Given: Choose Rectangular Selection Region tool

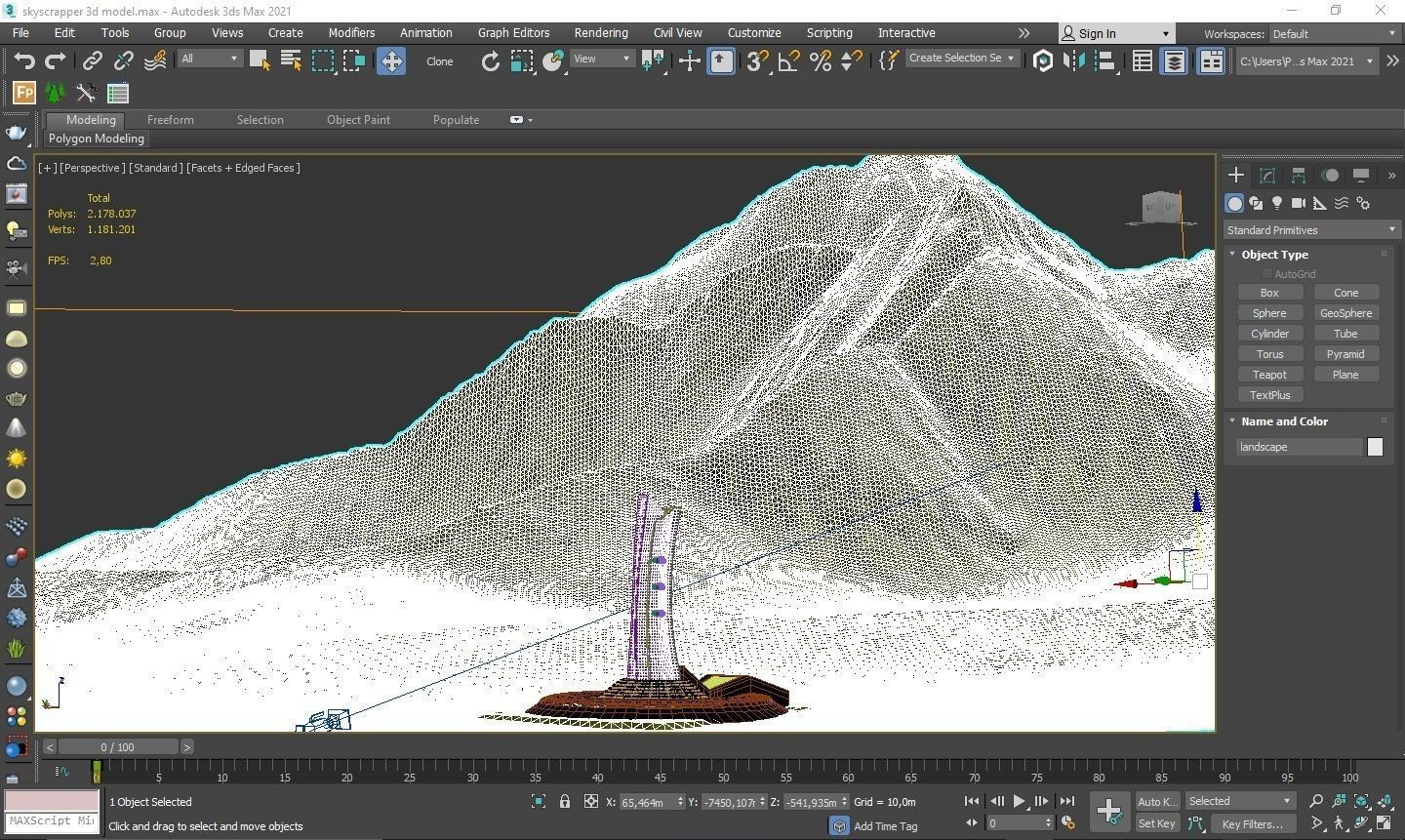Looking at the screenshot, I should click(322, 61).
